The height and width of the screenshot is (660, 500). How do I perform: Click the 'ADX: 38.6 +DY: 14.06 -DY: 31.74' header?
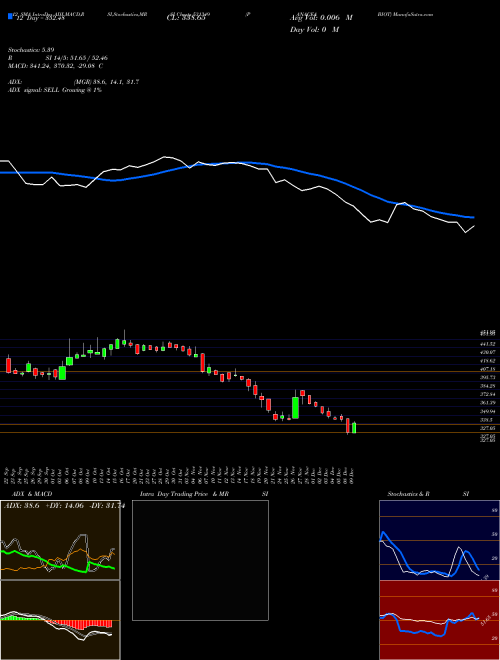click(64, 506)
